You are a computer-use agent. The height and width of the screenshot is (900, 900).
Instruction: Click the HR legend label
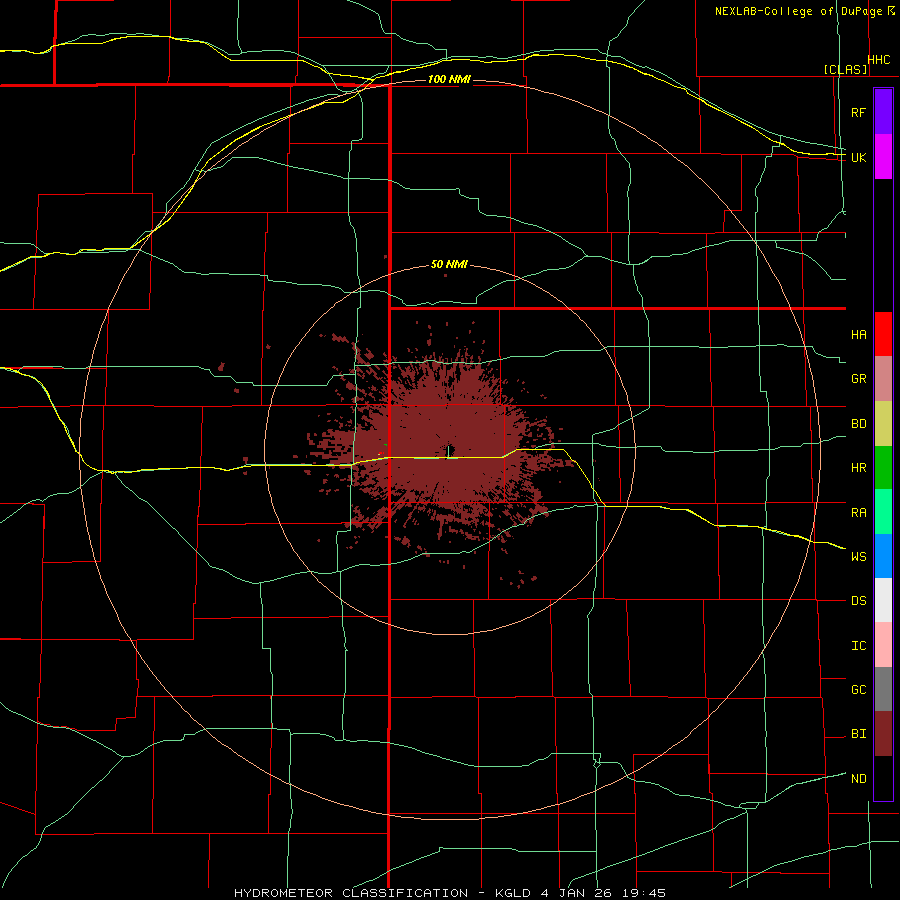point(859,468)
